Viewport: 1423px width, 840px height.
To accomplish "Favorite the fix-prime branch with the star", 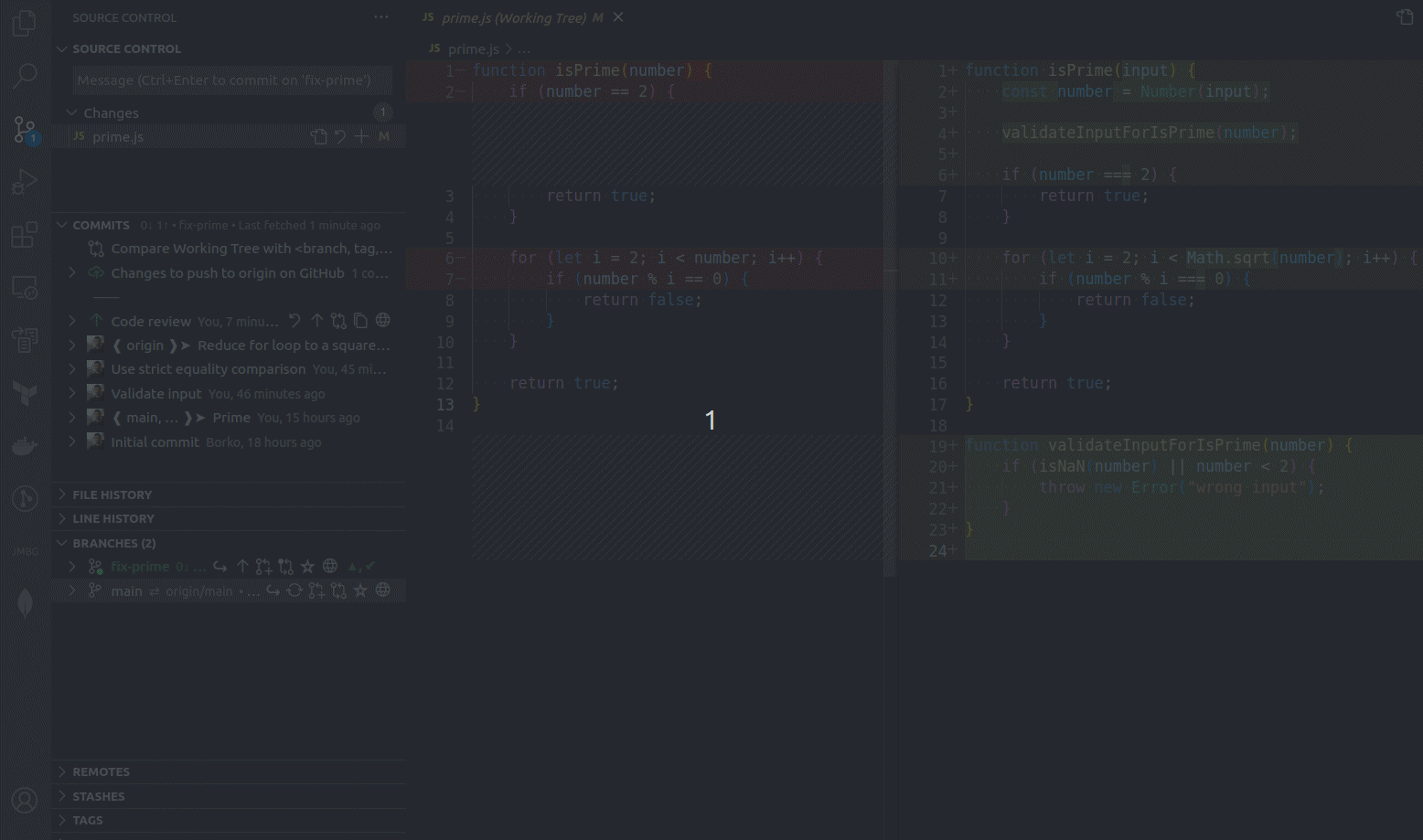I will 309,566.
